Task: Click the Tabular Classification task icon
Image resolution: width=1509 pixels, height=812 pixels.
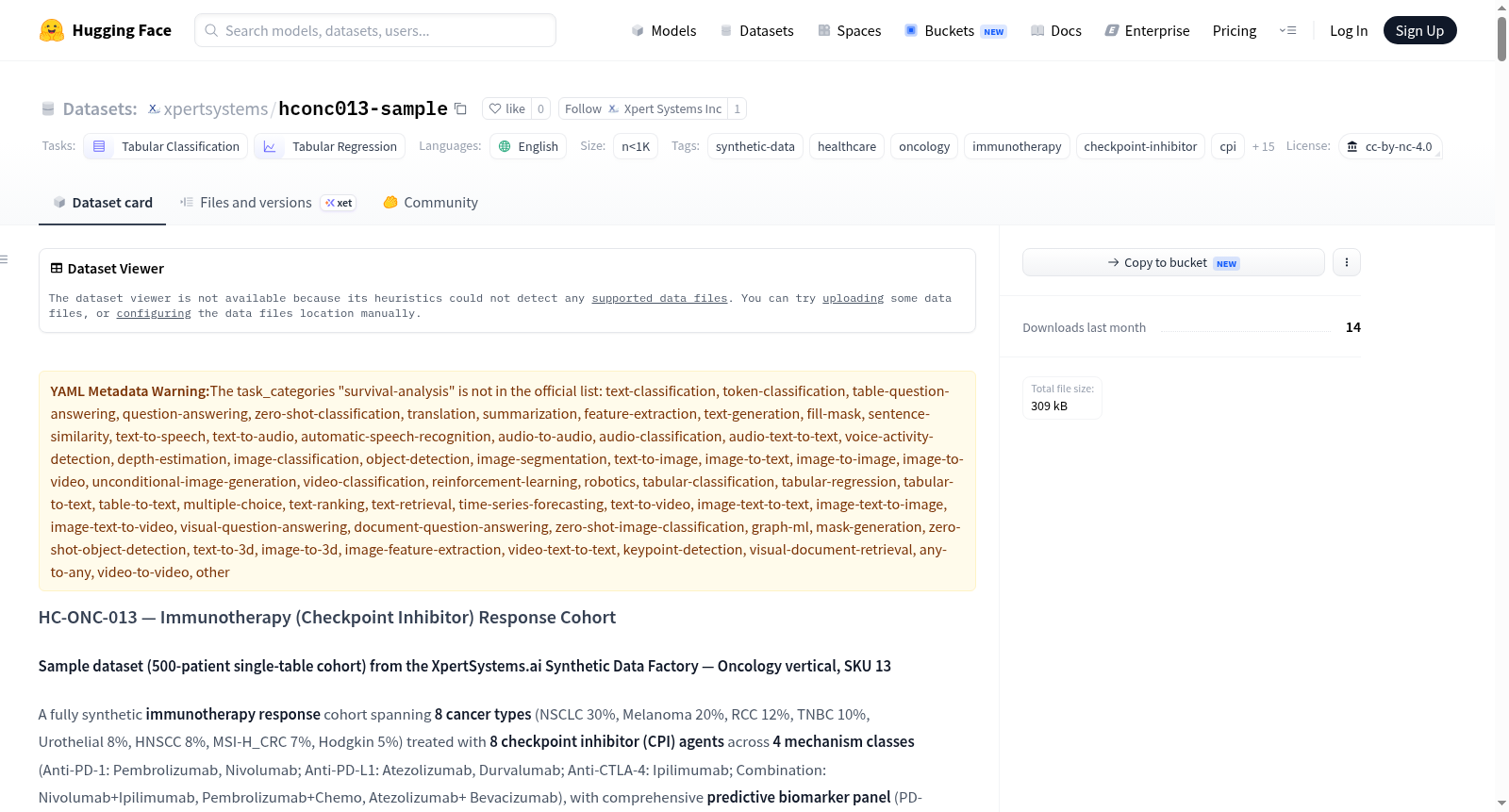Action: (x=99, y=146)
